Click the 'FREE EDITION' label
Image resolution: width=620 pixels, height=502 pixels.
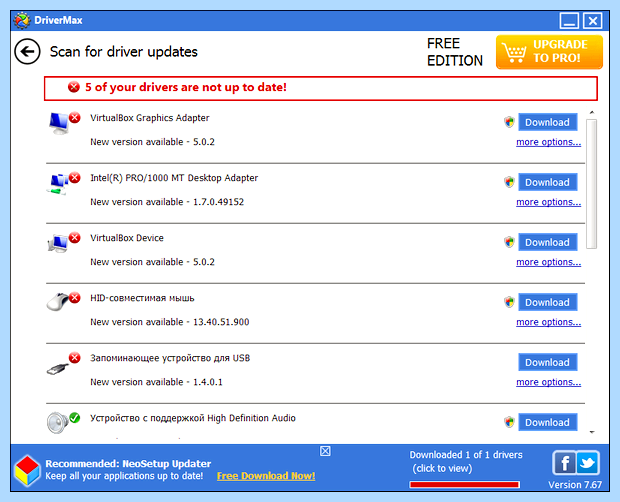click(455, 52)
